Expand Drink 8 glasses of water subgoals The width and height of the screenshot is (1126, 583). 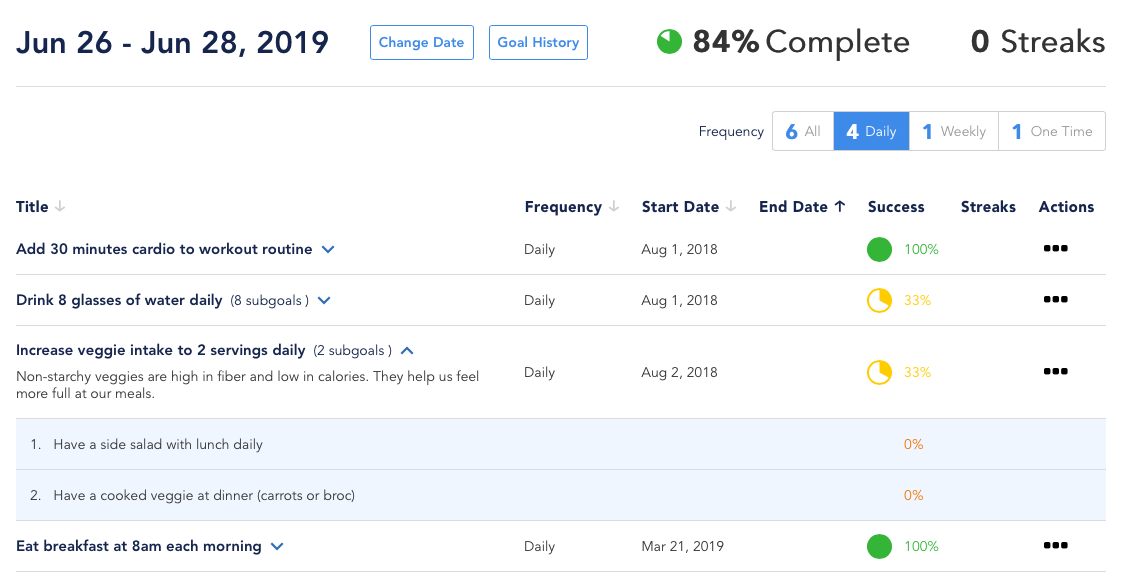[x=323, y=300]
